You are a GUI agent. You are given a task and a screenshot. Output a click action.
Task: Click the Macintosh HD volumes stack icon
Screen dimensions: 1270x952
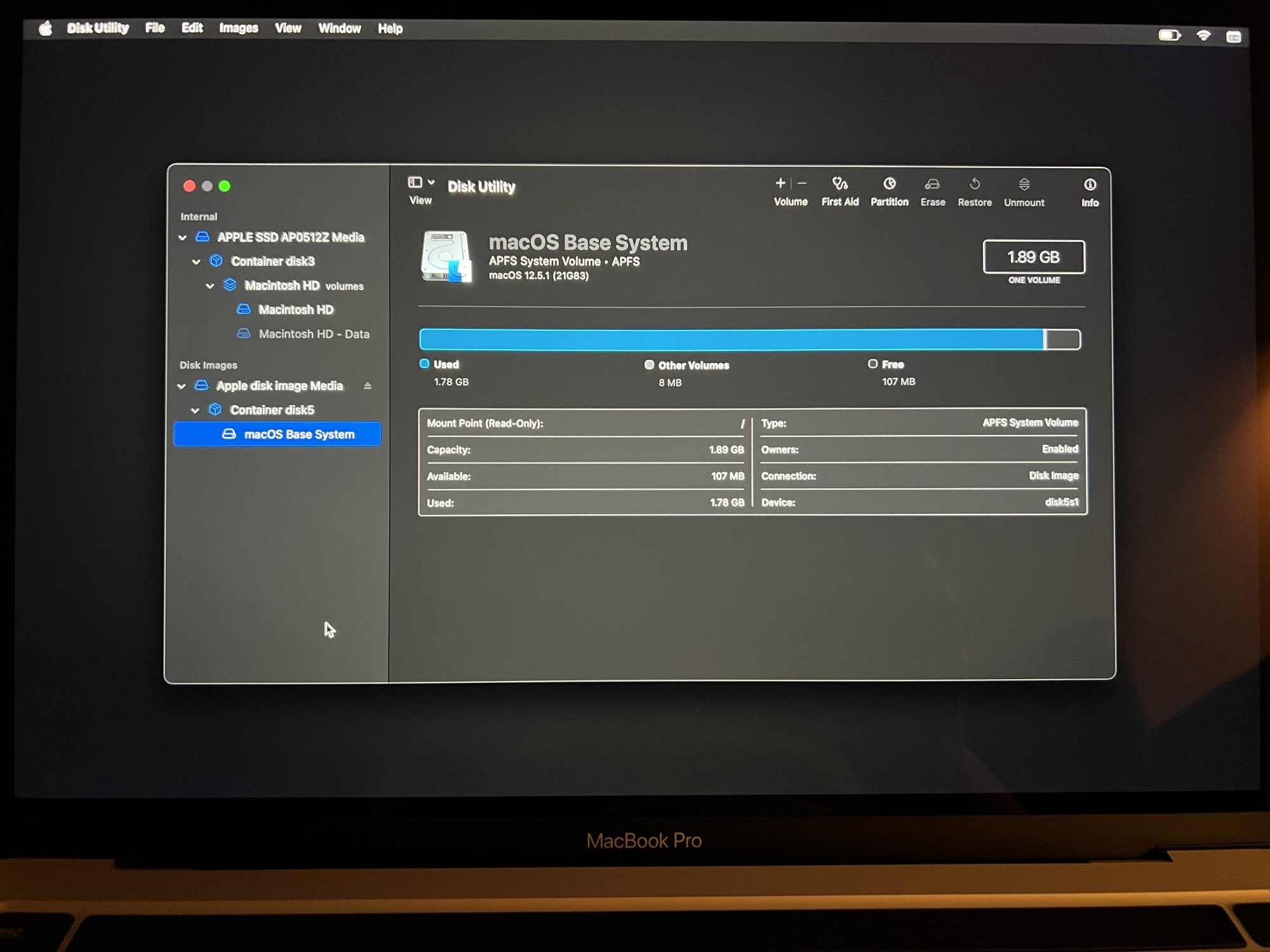point(230,285)
